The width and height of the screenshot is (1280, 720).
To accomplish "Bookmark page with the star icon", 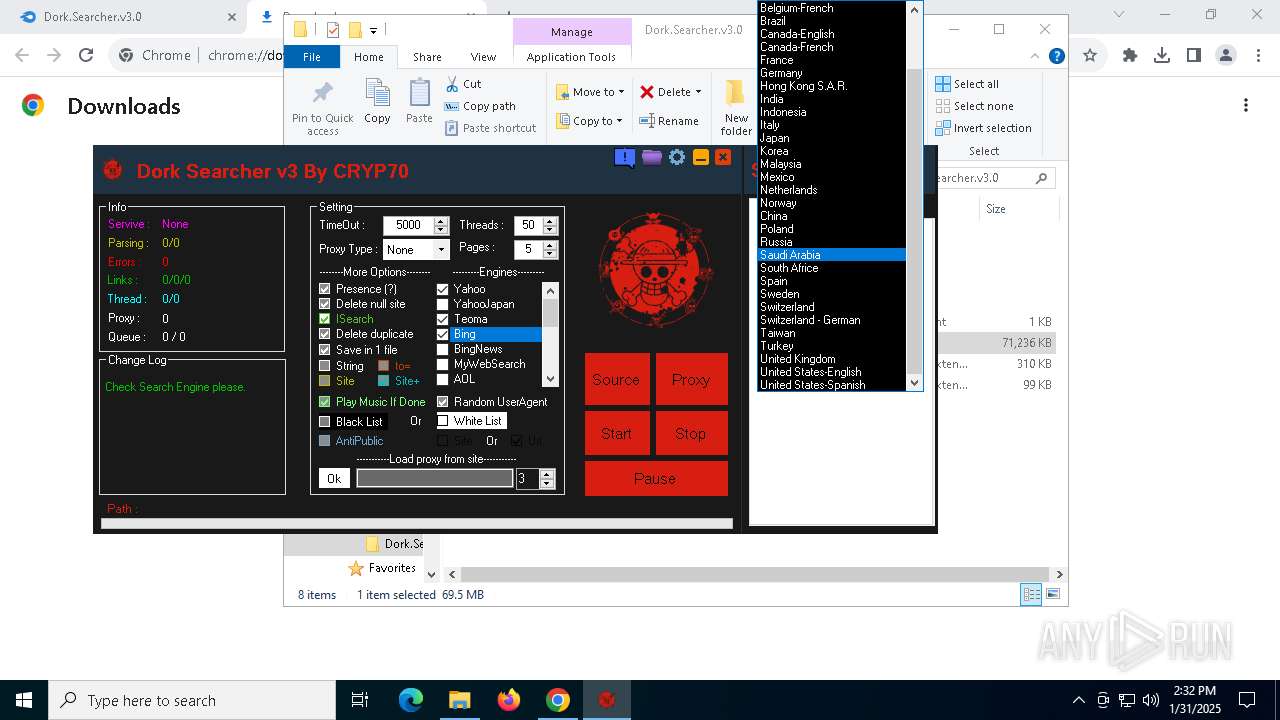I will [1090, 56].
